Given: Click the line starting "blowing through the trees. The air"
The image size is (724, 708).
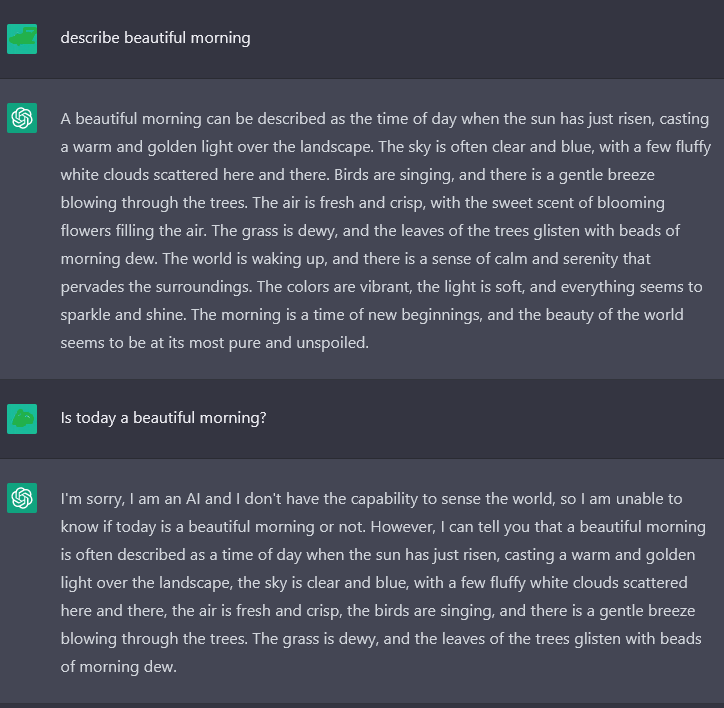Looking at the screenshot, I should point(362,203).
